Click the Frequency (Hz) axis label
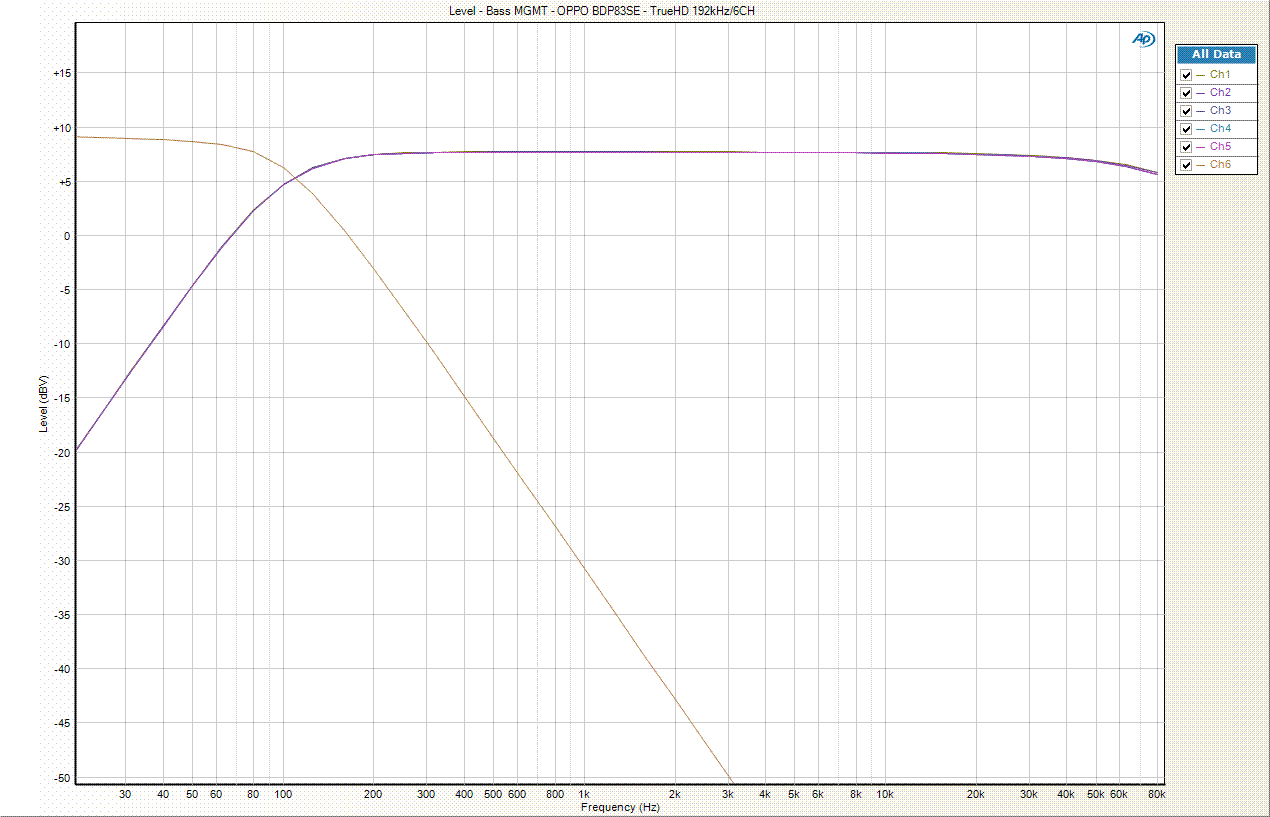1270x817 pixels. 620,807
